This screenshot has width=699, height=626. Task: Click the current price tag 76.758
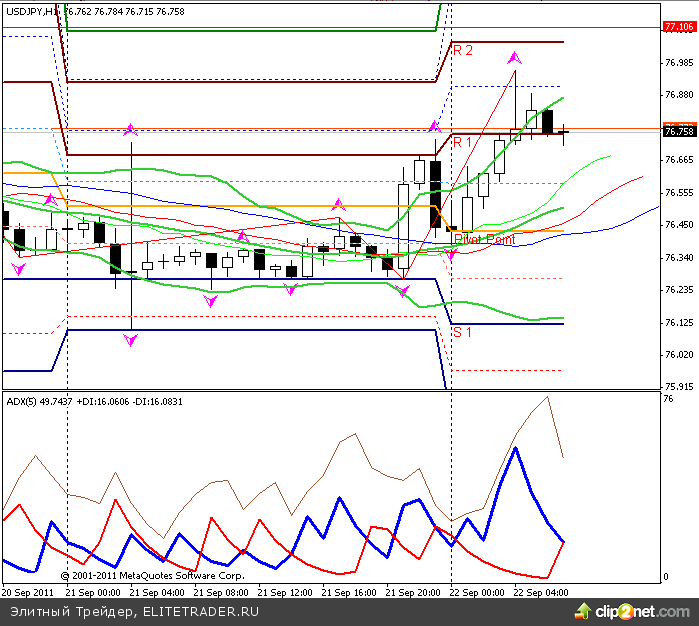click(679, 131)
